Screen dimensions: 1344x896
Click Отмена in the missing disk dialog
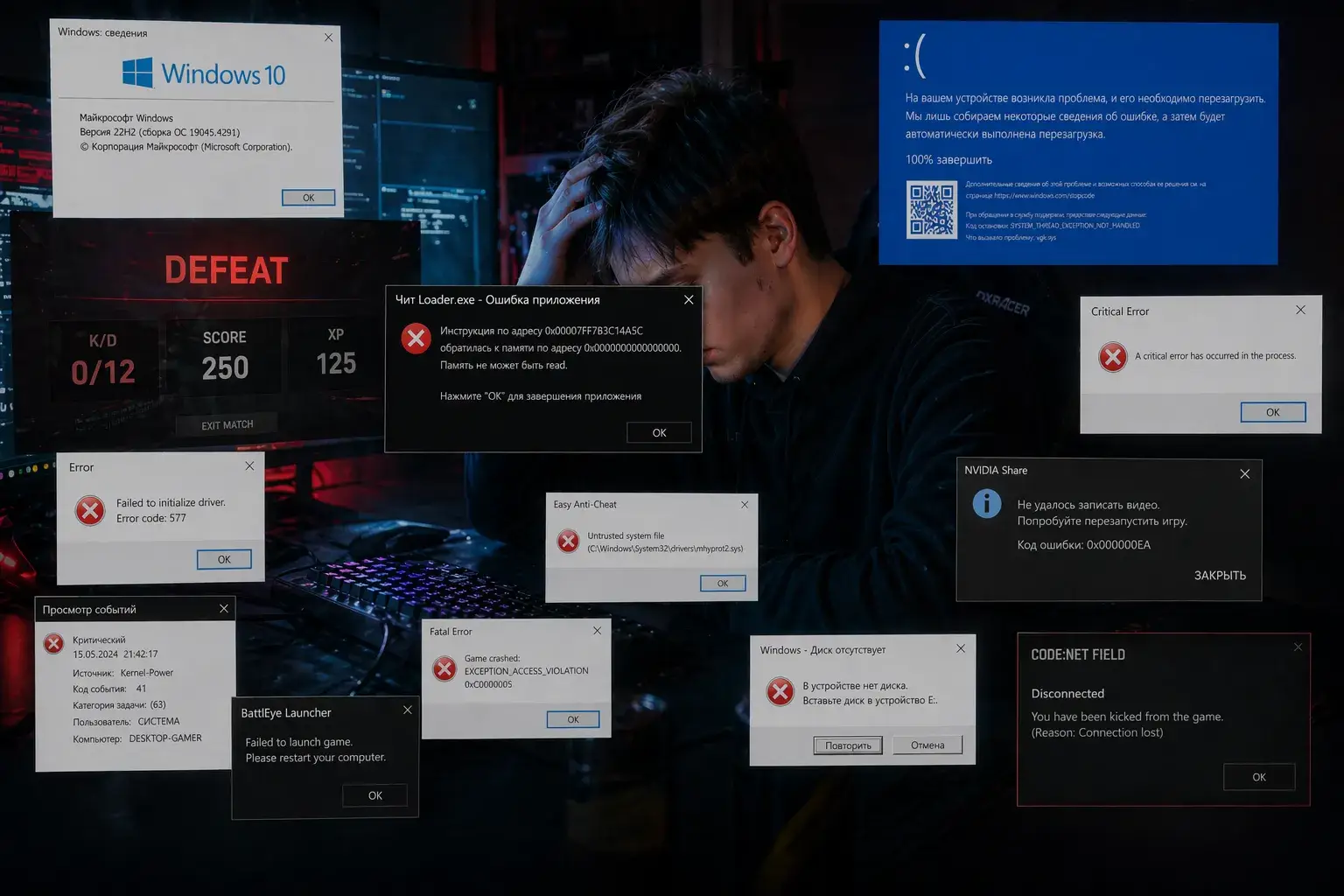click(927, 745)
